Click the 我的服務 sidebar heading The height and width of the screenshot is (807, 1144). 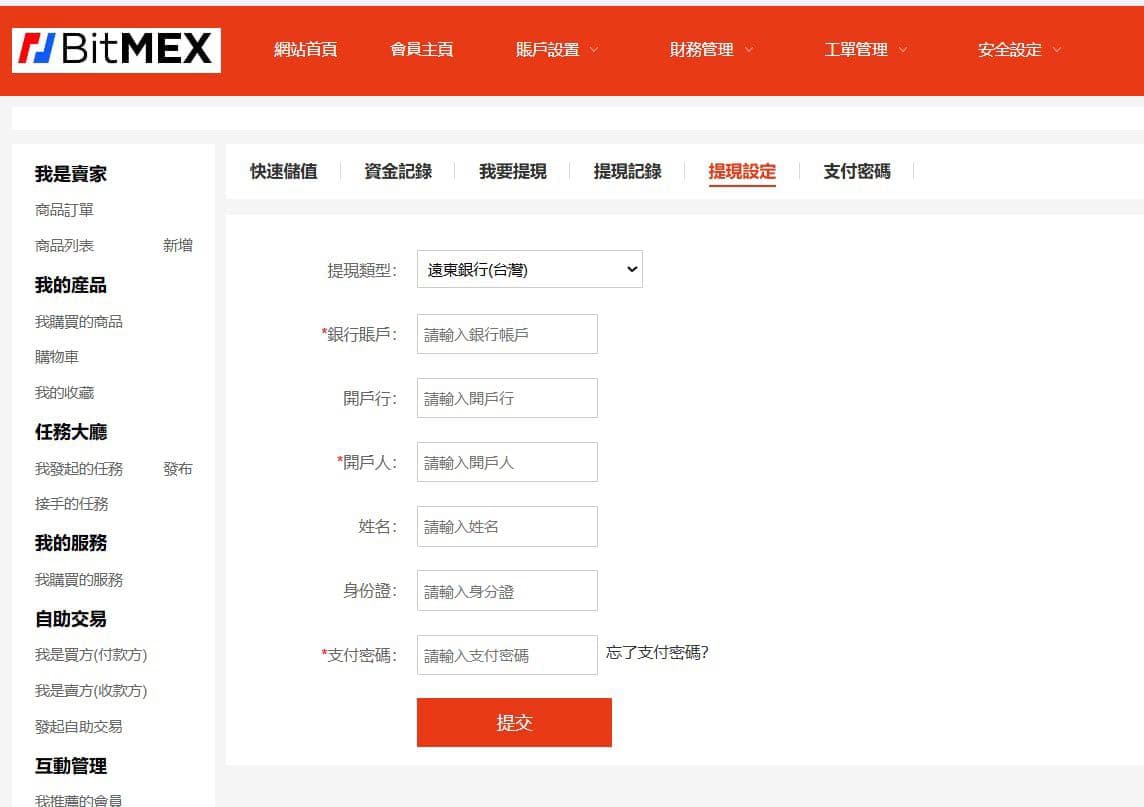[71, 543]
